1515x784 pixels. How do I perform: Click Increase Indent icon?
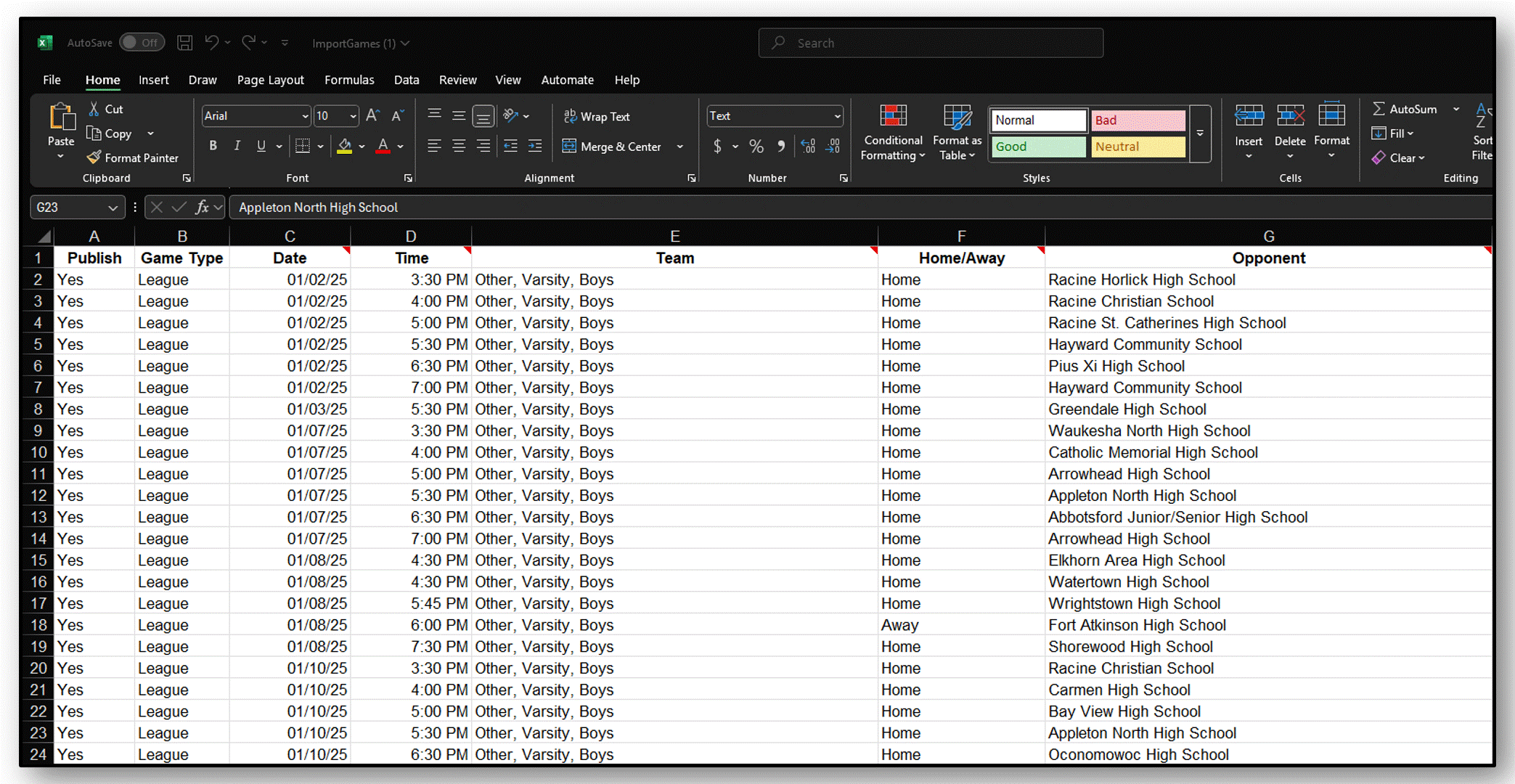(x=535, y=146)
